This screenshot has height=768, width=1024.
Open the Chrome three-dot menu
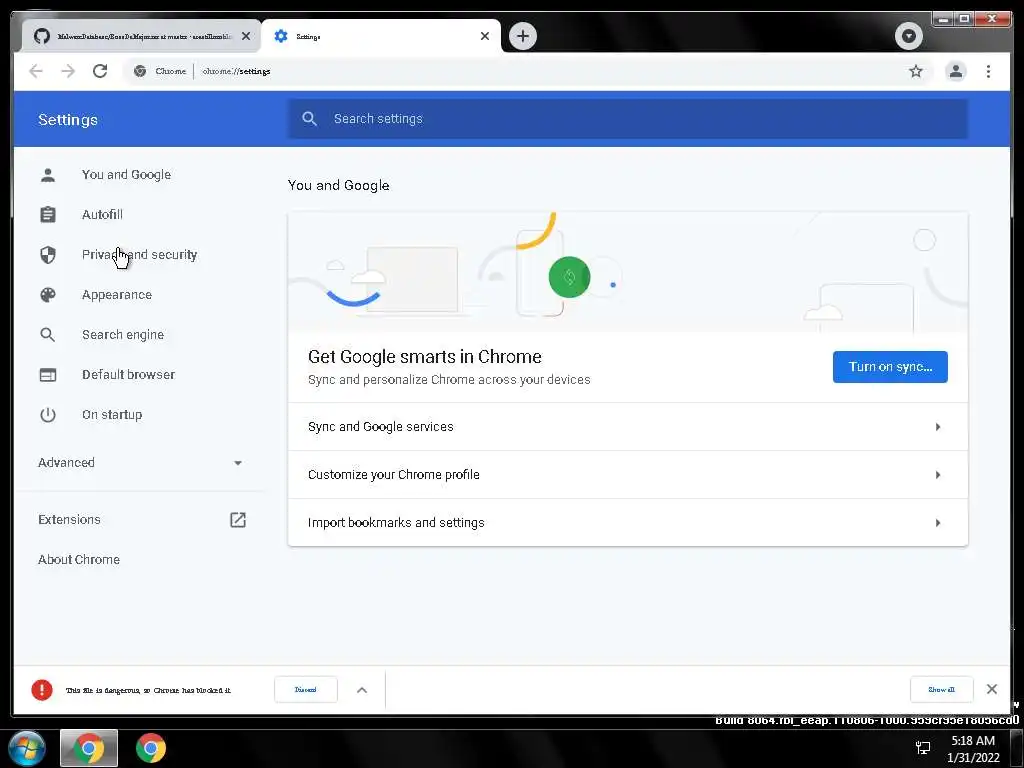[x=988, y=71]
